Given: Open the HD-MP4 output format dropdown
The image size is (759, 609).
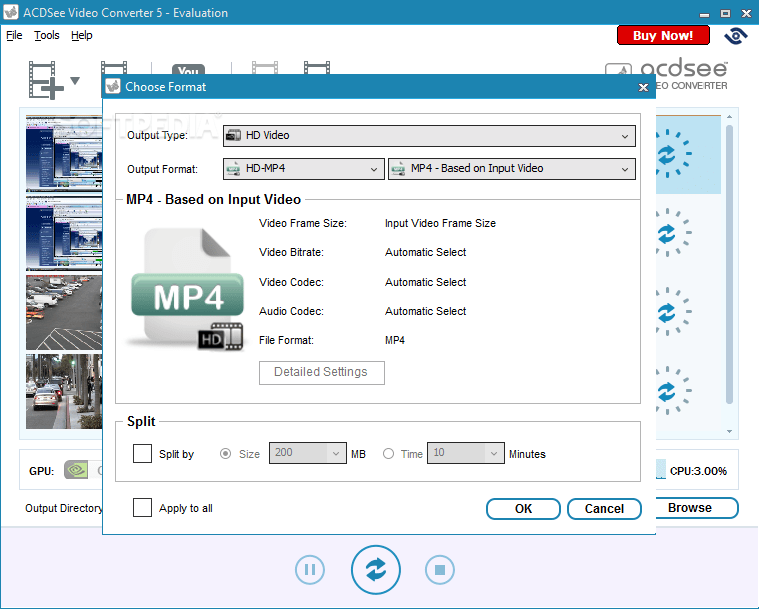Looking at the screenshot, I should pos(304,169).
